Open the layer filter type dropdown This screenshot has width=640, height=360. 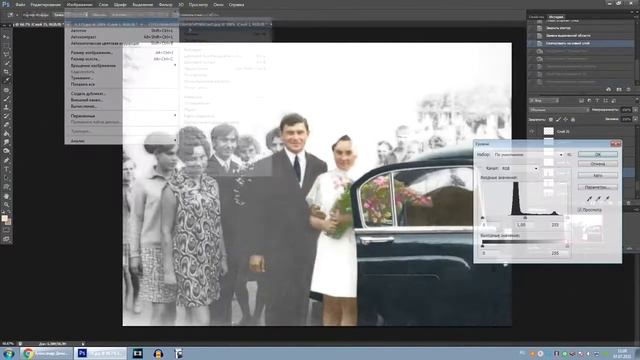(544, 100)
